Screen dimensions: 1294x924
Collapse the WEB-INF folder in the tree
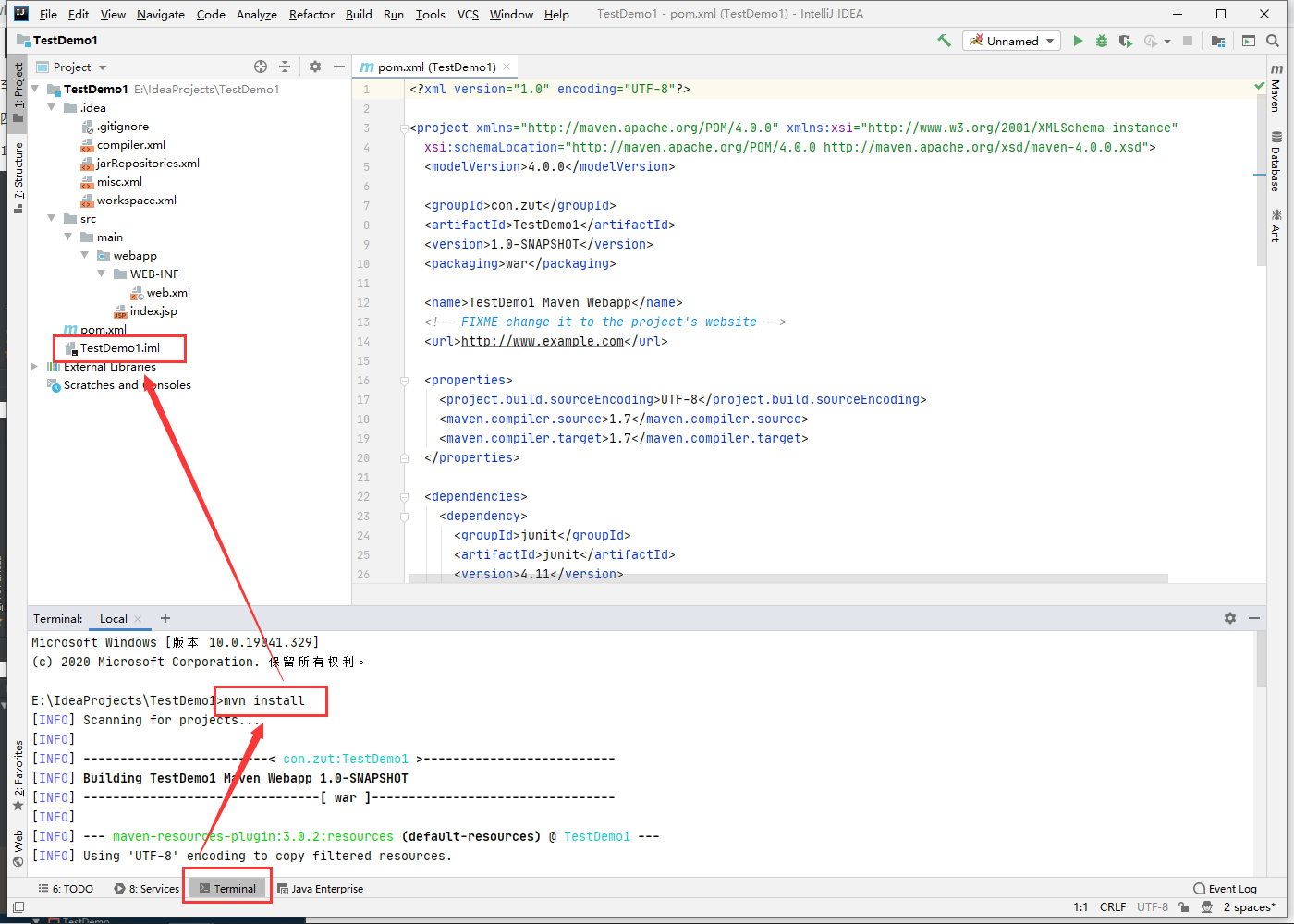click(x=102, y=274)
